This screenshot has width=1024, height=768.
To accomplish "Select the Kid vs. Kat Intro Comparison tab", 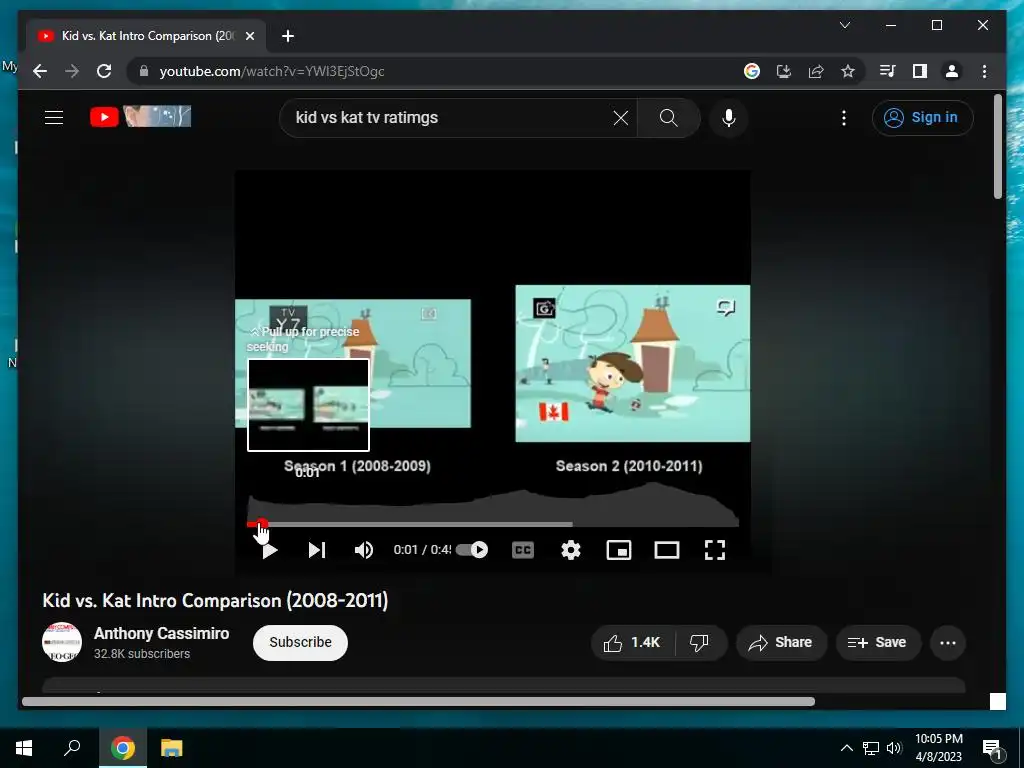I will click(147, 36).
